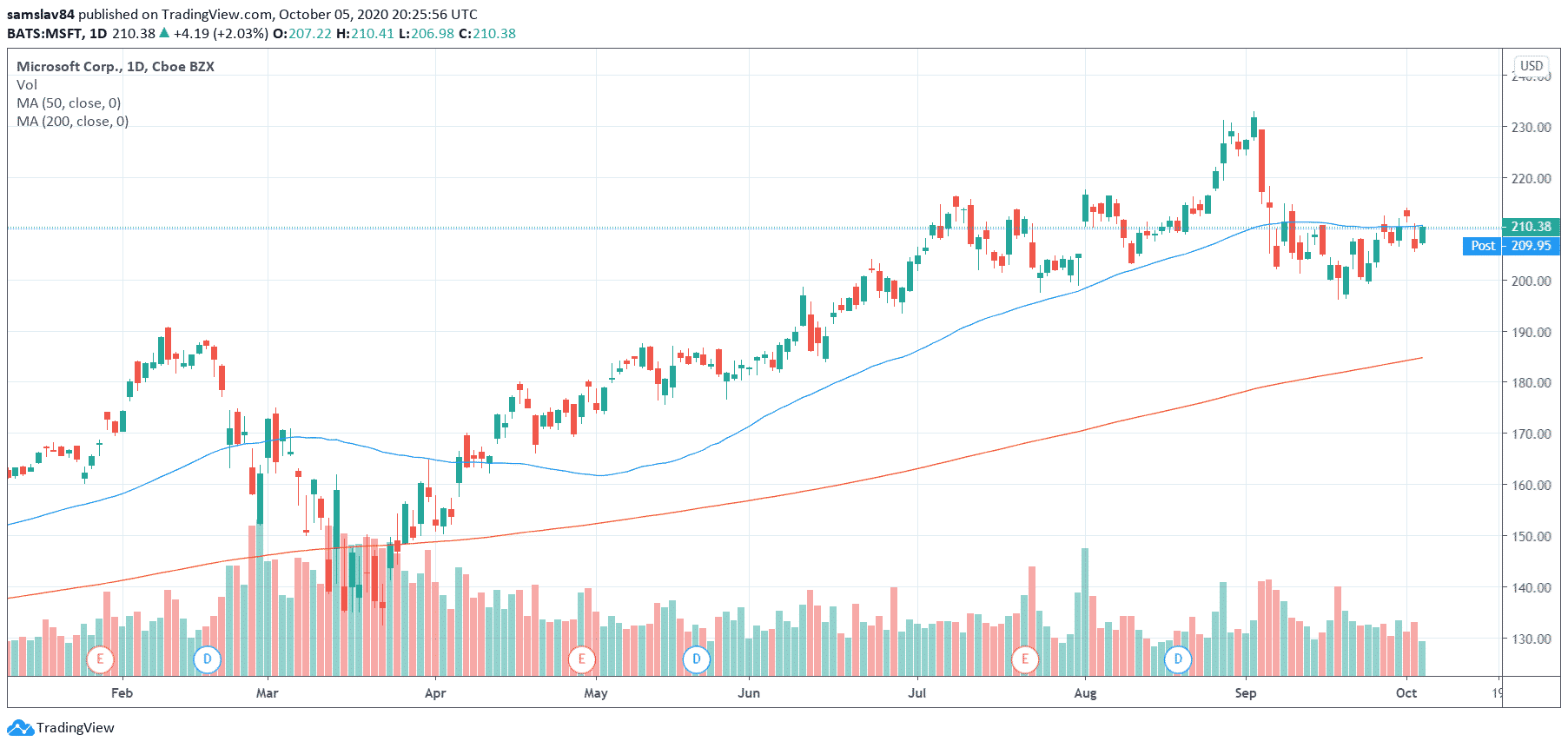Image resolution: width=1568 pixels, height=748 pixels.
Task: Click the late January earnings E marker
Action: [100, 659]
